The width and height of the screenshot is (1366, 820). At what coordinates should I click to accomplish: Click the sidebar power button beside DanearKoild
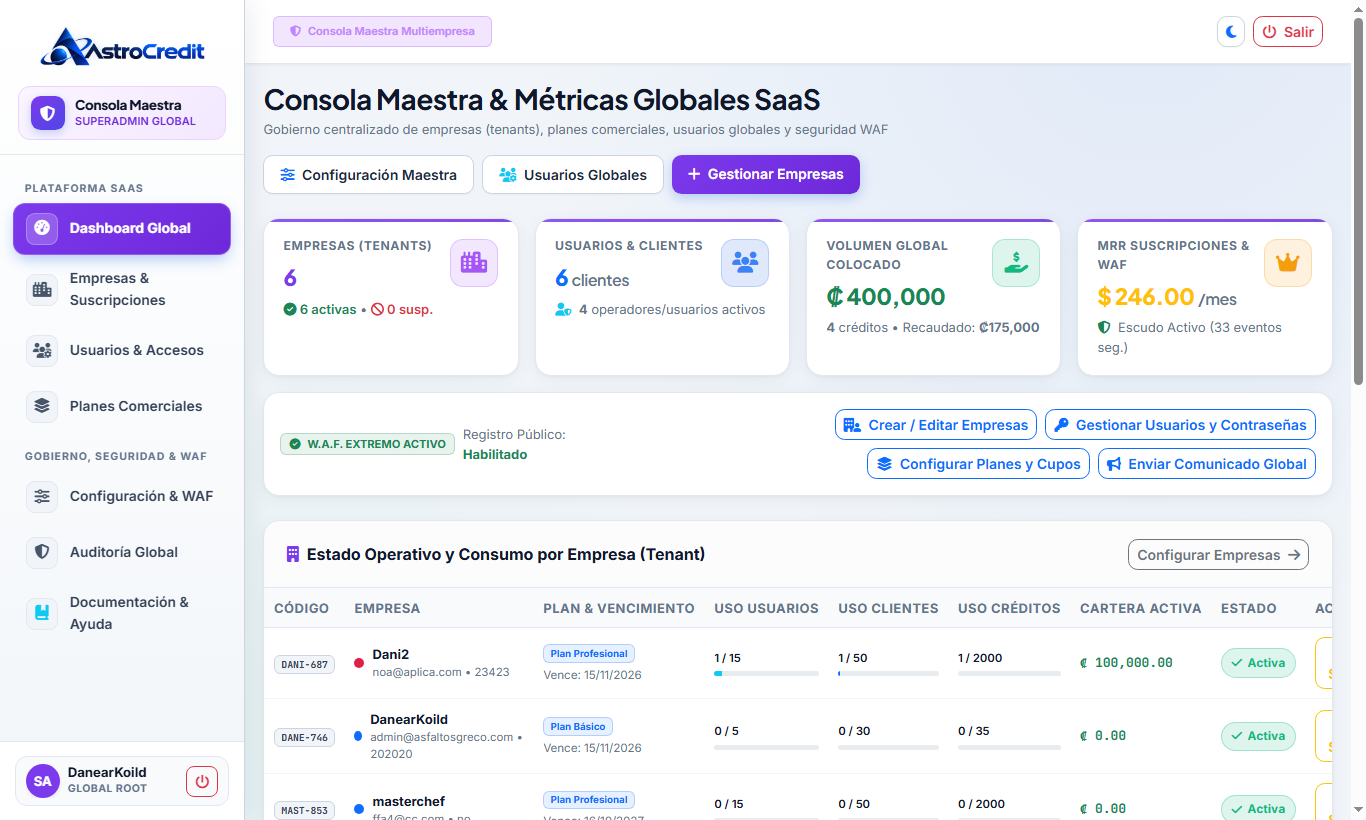[x=202, y=781]
